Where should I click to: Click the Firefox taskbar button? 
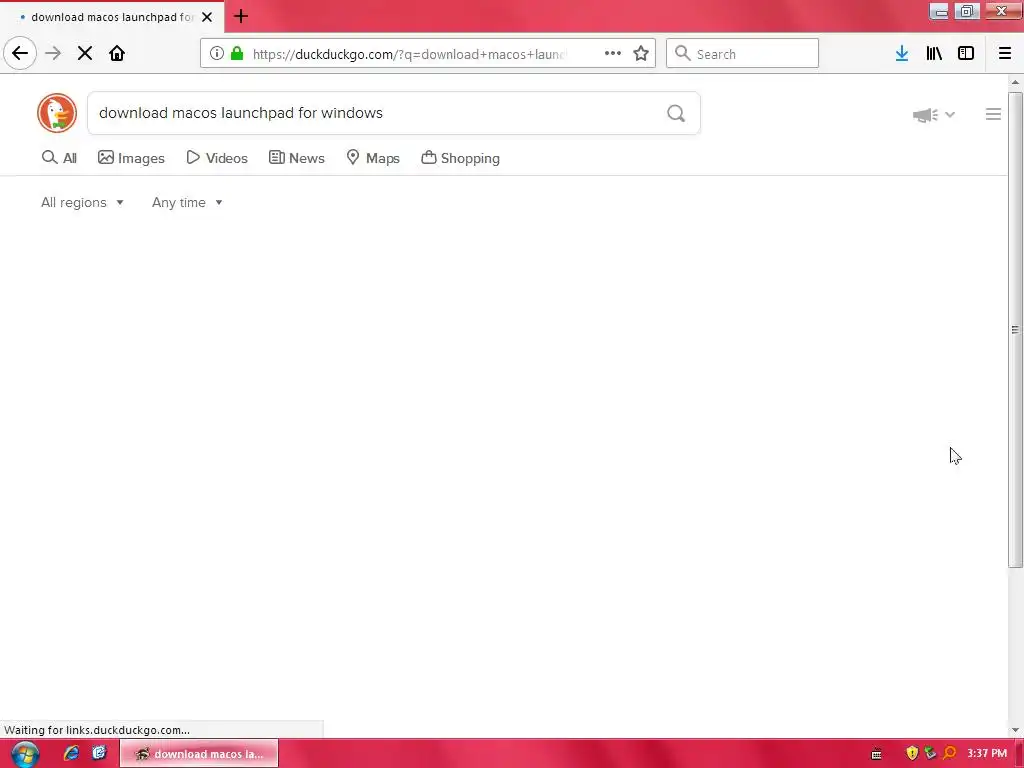(199, 754)
